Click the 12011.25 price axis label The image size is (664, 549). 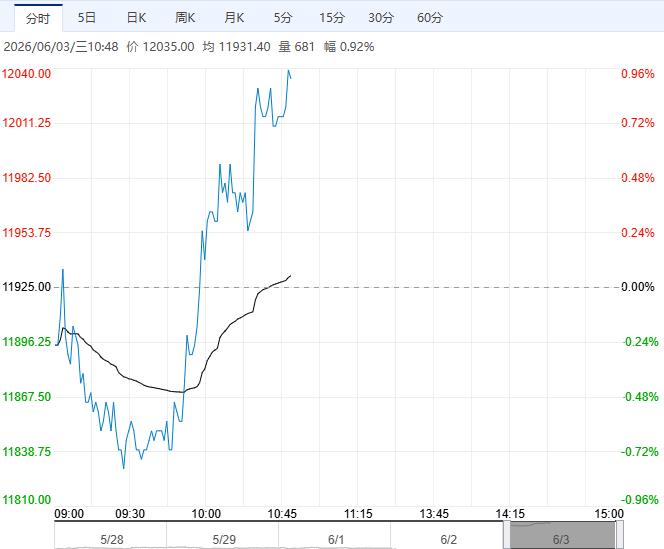pos(26,123)
